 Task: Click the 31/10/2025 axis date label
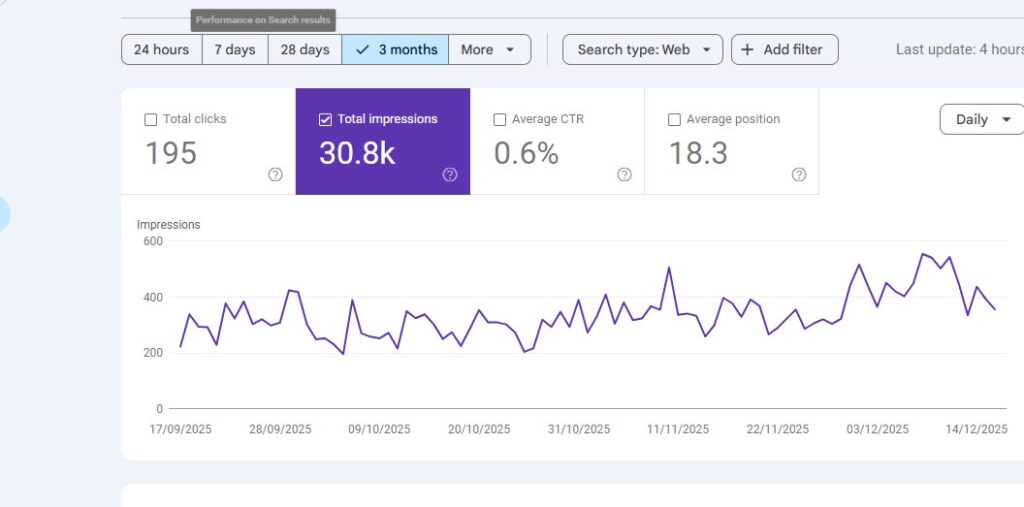(579, 429)
